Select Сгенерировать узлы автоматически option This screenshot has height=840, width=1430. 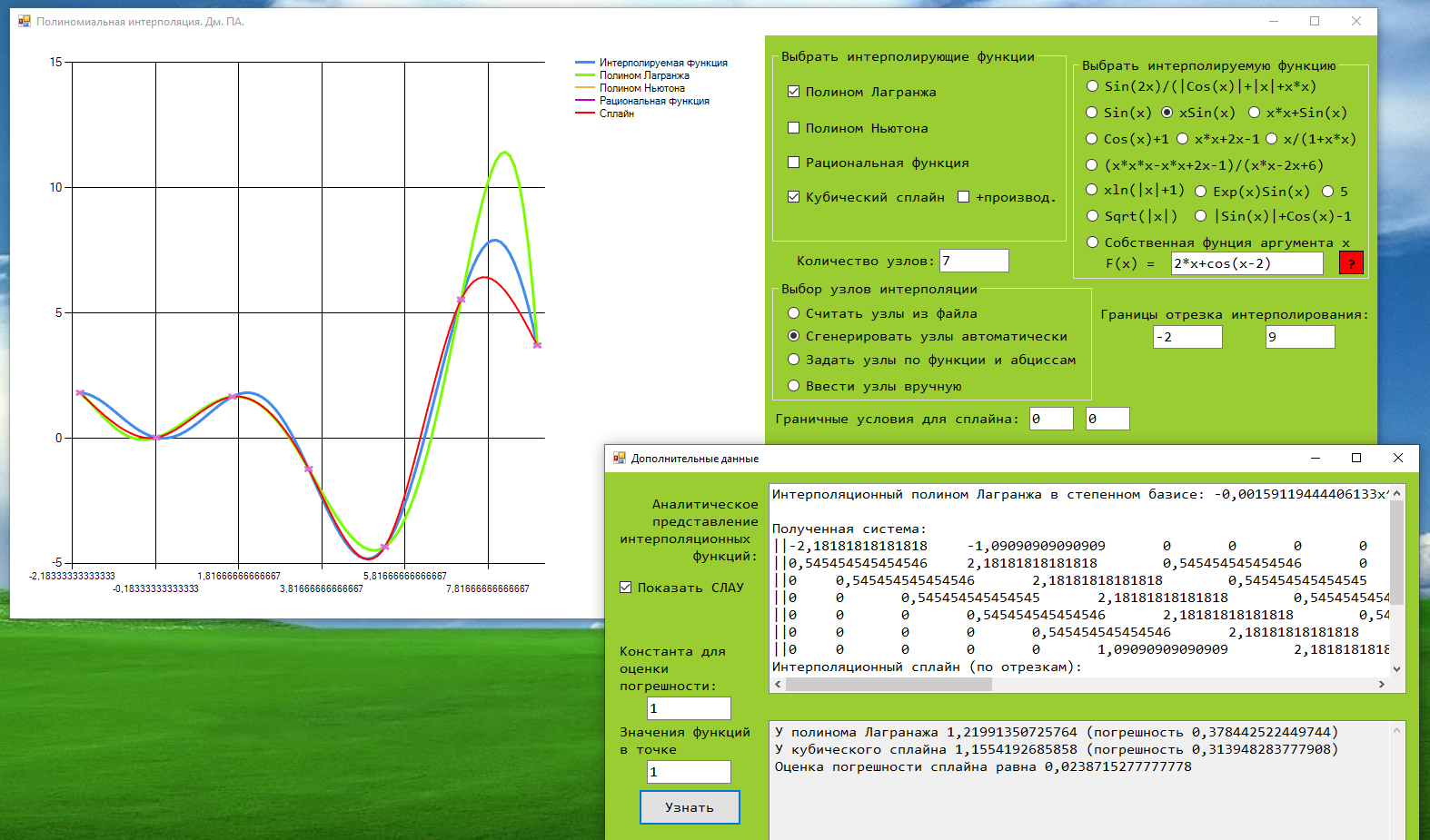[793, 336]
